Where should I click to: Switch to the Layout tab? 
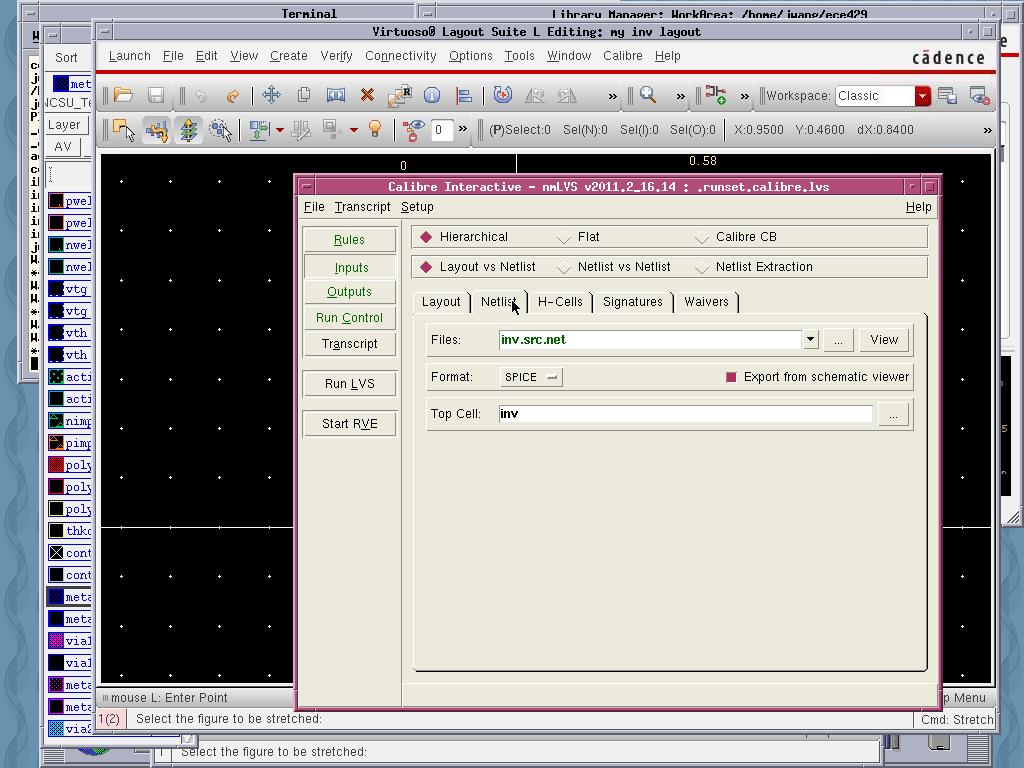tap(441, 302)
